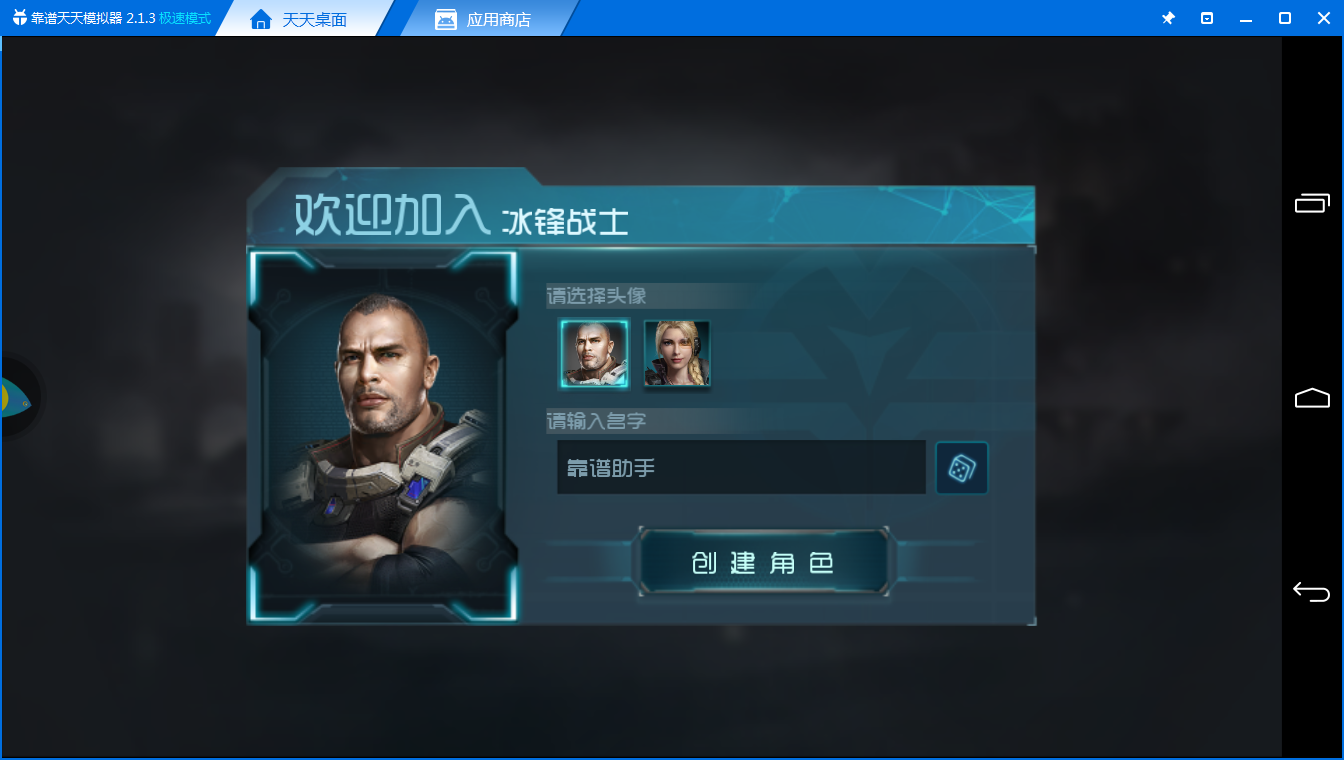
Task: Click the 创建角色 button
Action: coord(762,562)
